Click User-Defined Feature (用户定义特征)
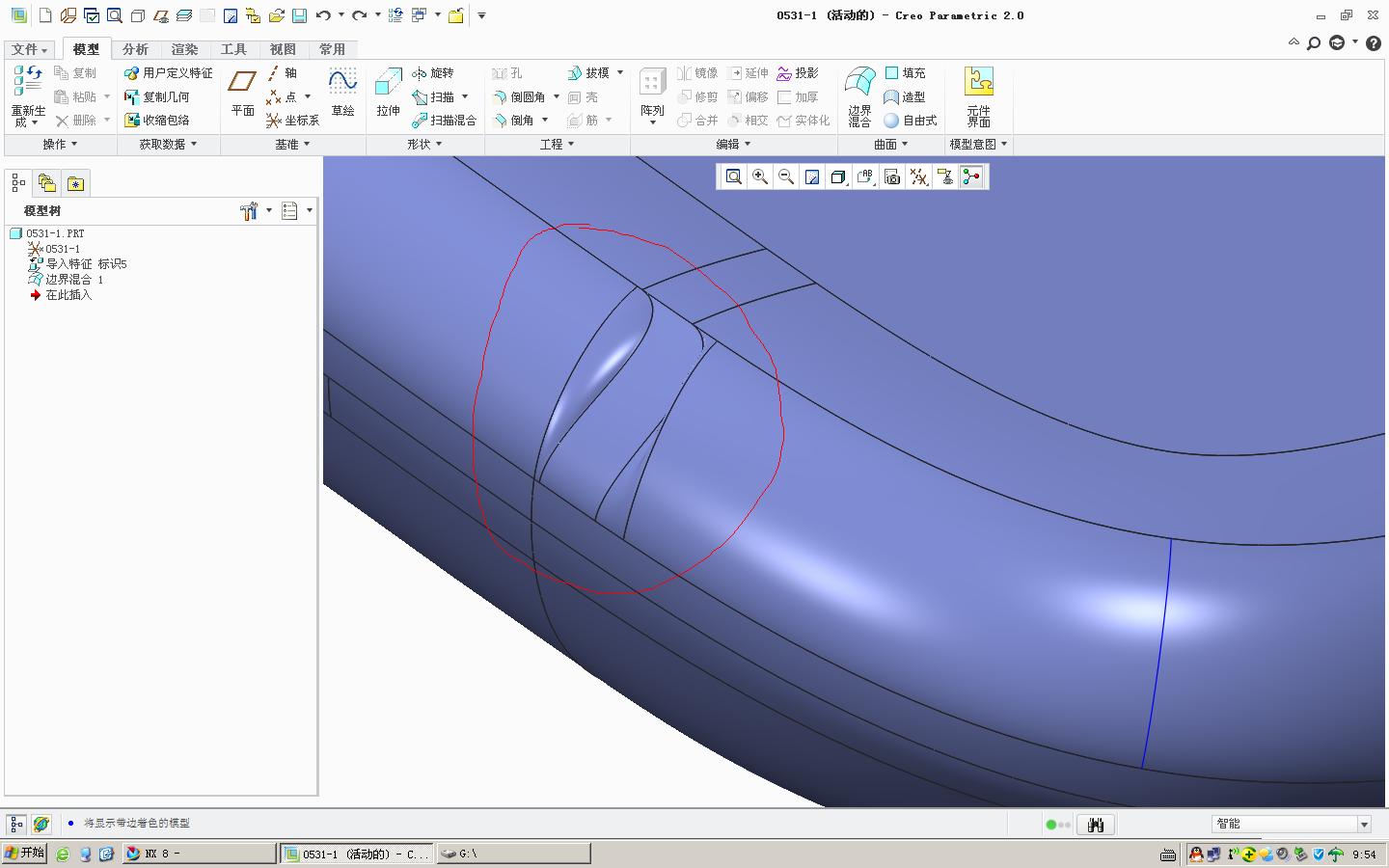Image resolution: width=1389 pixels, height=868 pixels. point(169,73)
